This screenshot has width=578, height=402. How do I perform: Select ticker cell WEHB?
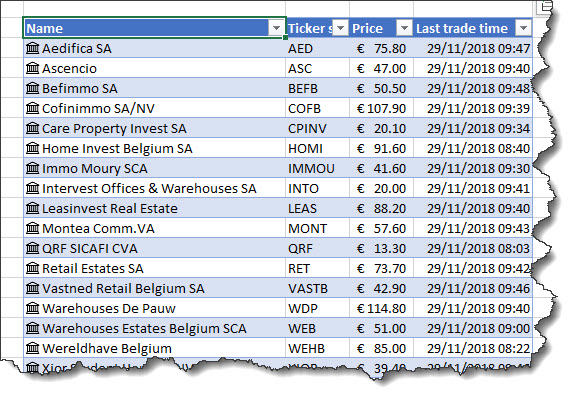coord(317,348)
